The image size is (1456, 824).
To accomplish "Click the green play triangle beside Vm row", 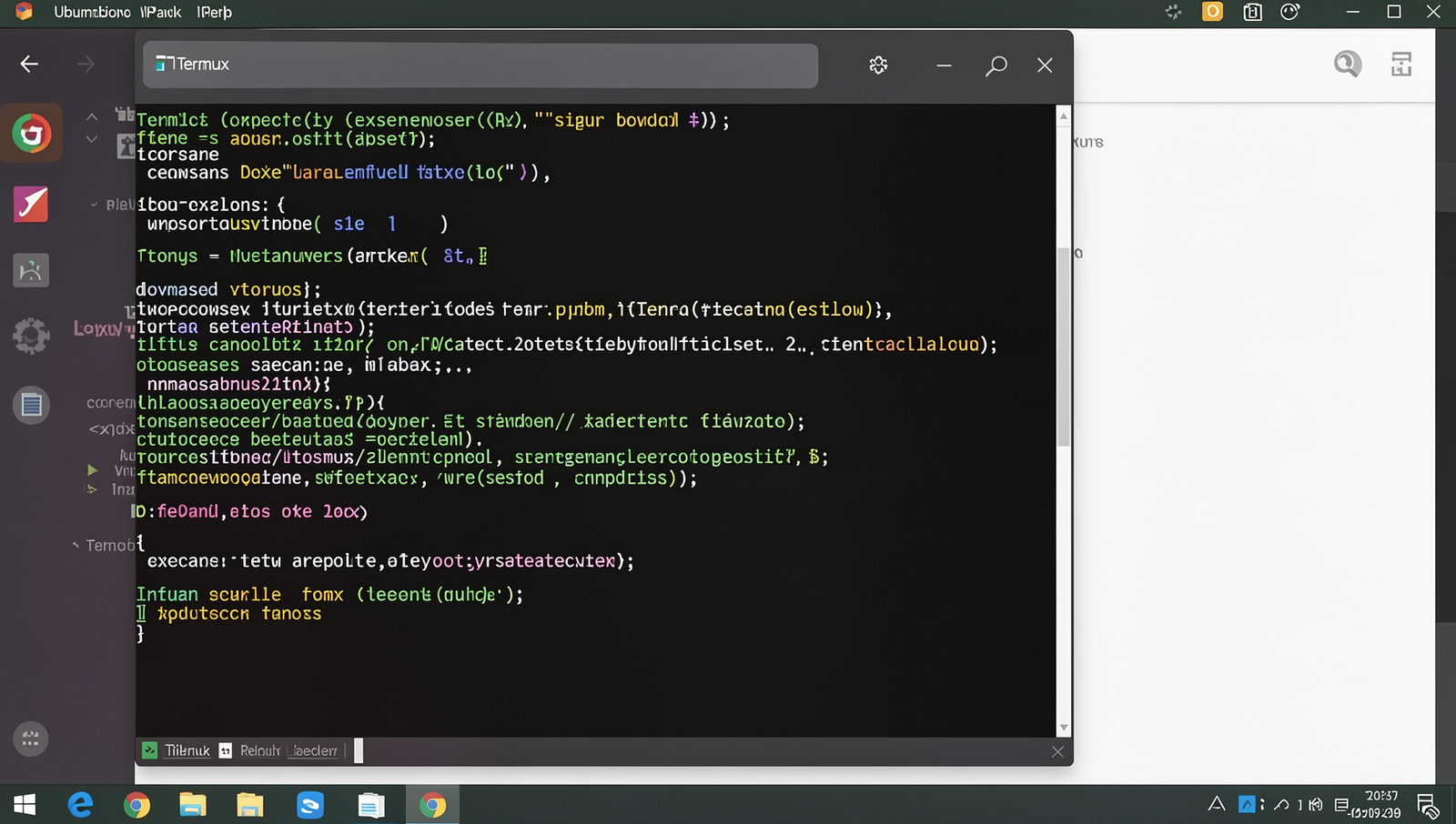I will click(92, 470).
